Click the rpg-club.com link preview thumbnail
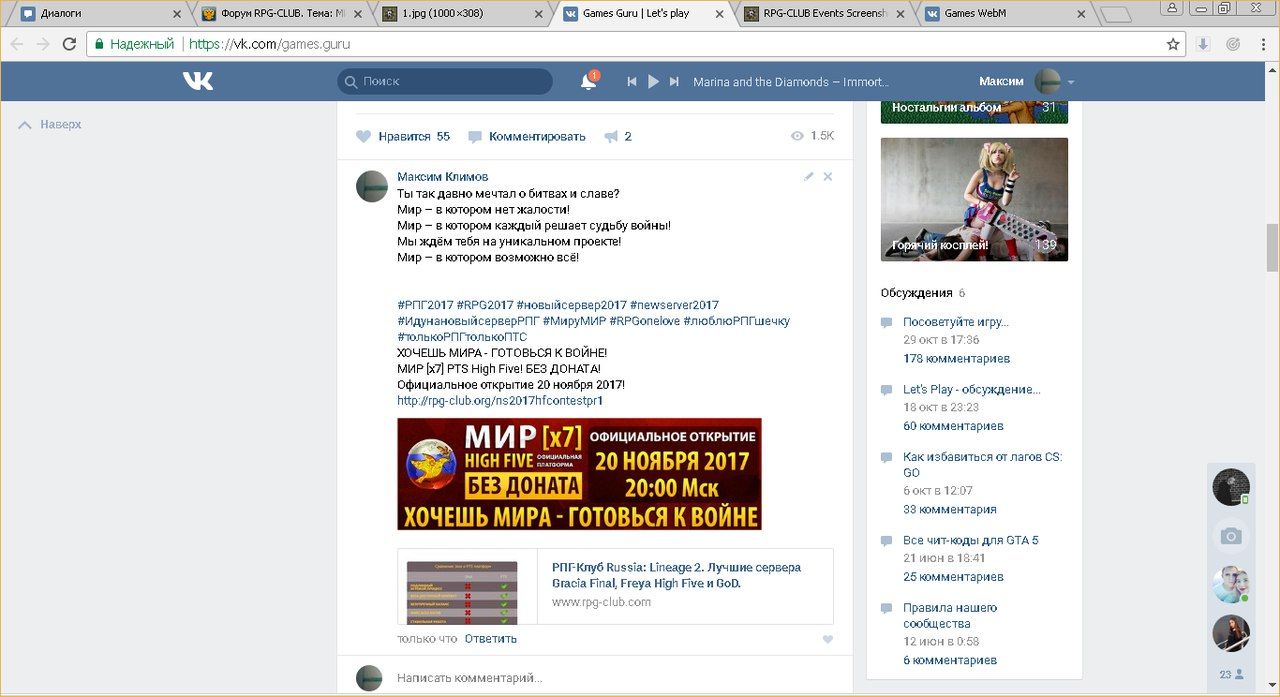The width and height of the screenshot is (1280, 697). [x=467, y=589]
